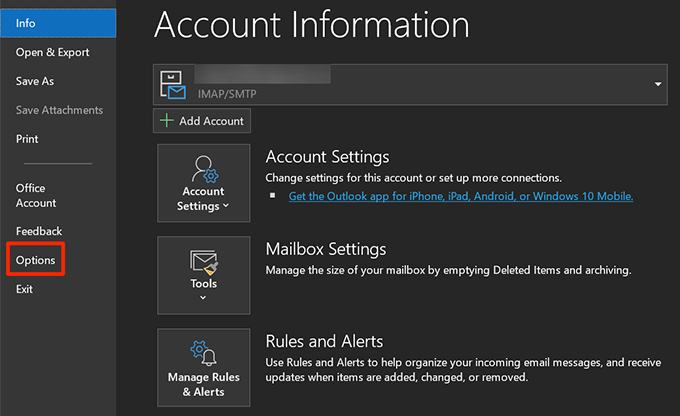
Task: Expand the Tools dropdown chevron
Action: click(x=204, y=297)
